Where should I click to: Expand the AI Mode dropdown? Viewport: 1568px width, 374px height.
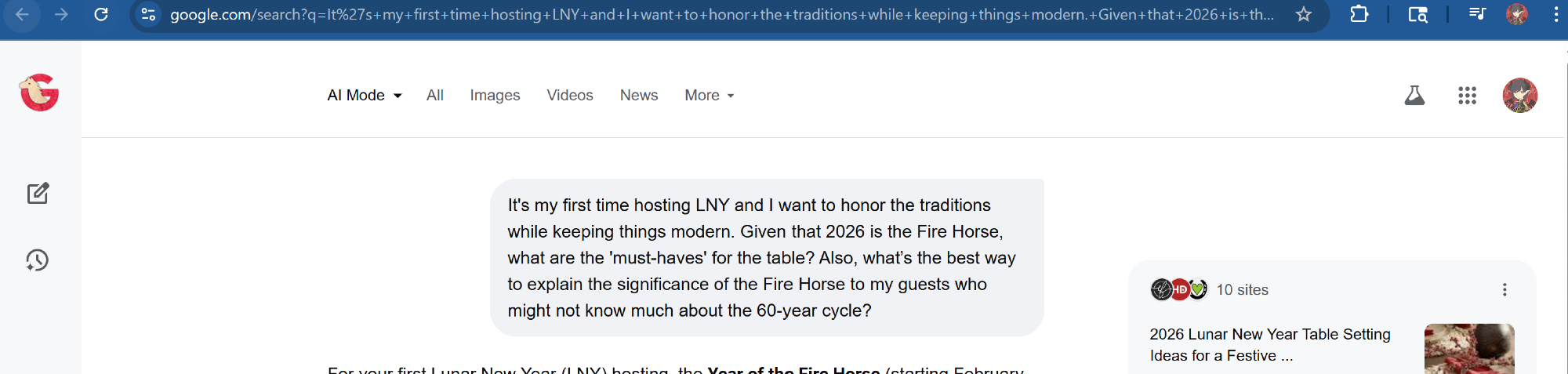coord(365,96)
